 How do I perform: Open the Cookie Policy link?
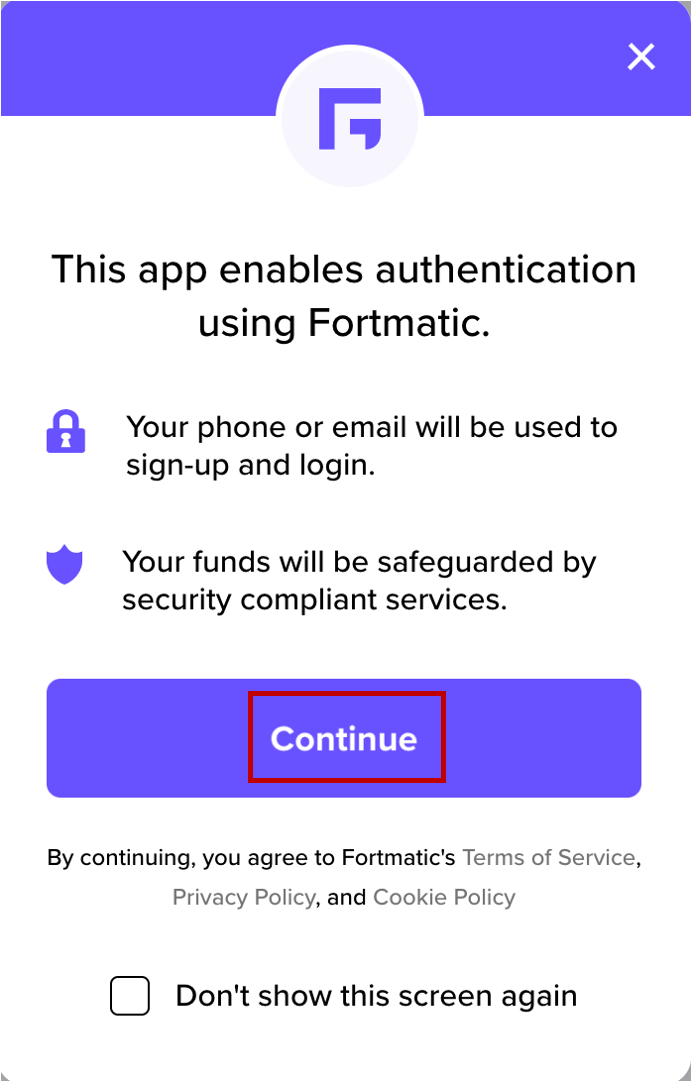(x=444, y=897)
